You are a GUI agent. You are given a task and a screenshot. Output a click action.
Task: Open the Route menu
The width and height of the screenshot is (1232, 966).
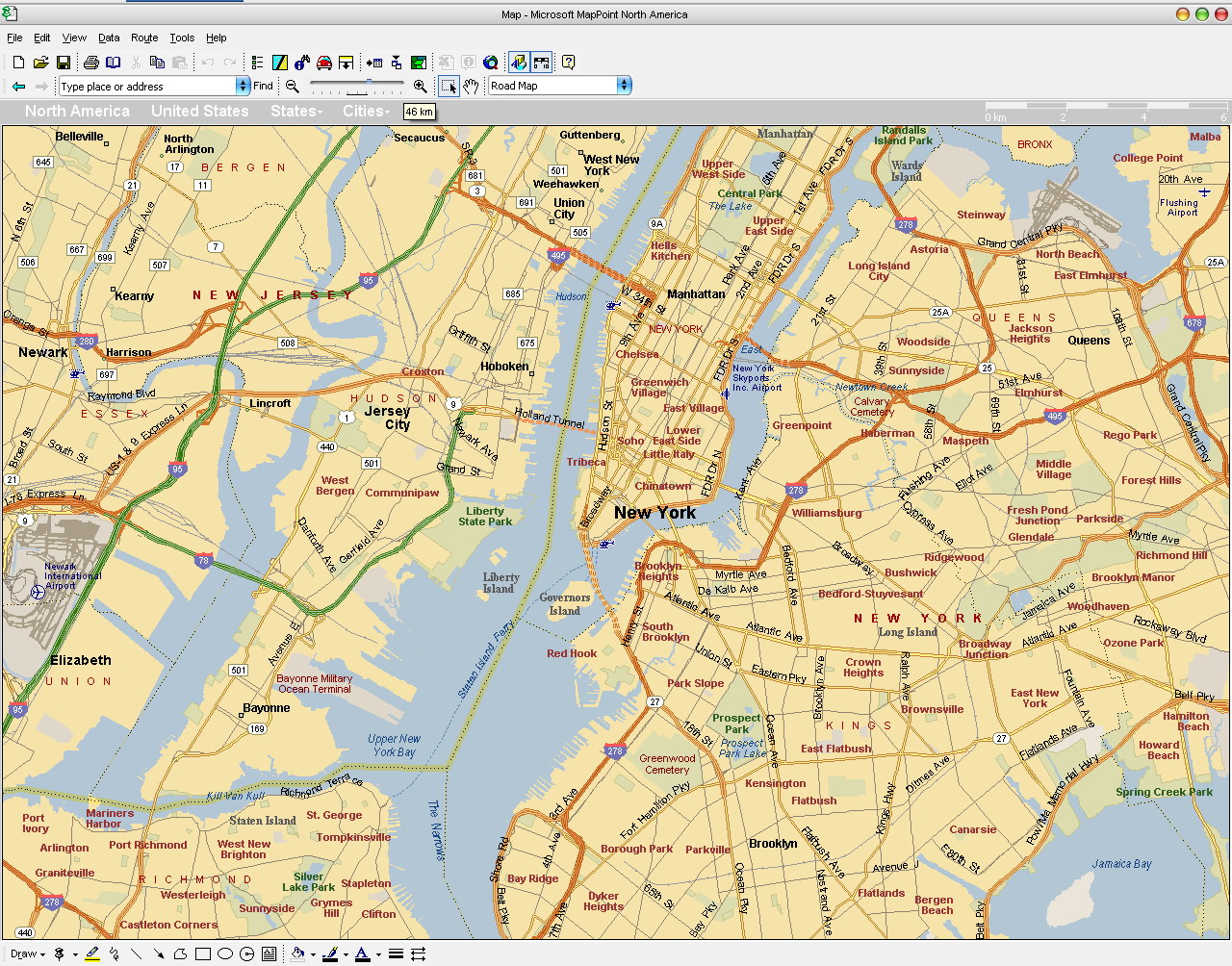pyautogui.click(x=144, y=38)
